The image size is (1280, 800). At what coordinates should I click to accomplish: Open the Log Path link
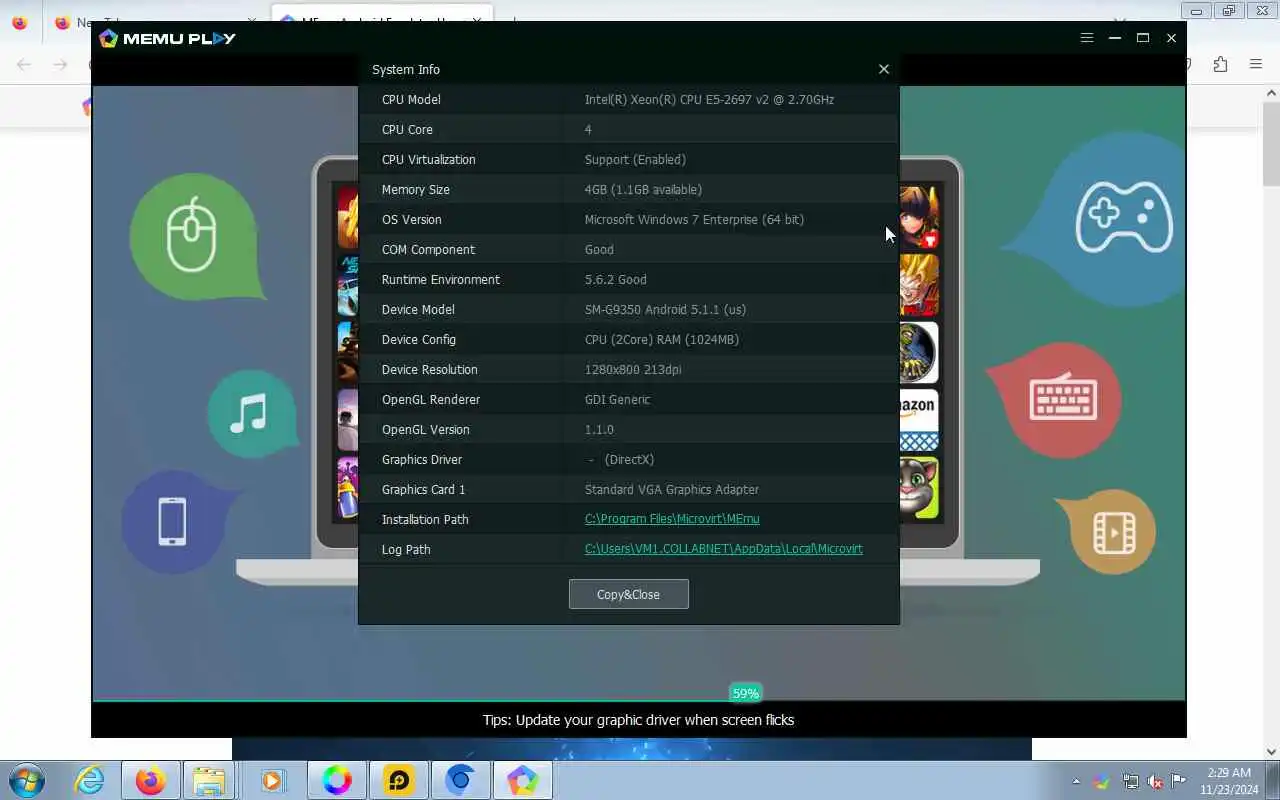coord(724,549)
